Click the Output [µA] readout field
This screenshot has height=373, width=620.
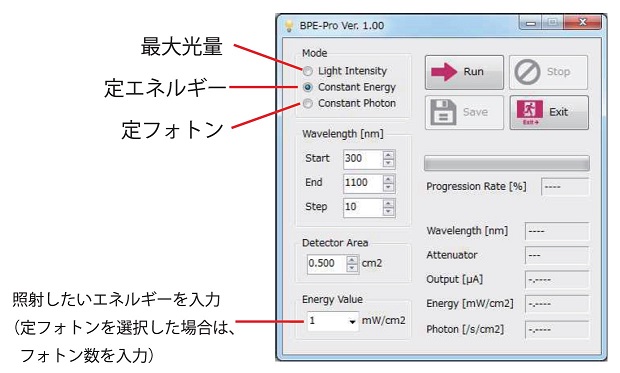coord(557,280)
